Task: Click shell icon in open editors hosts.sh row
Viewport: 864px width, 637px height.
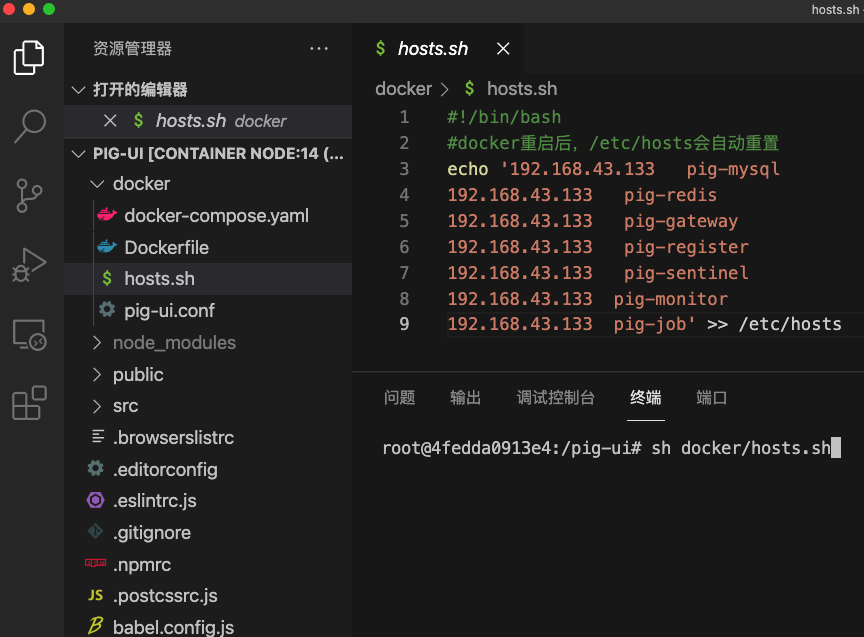Action: (x=138, y=120)
